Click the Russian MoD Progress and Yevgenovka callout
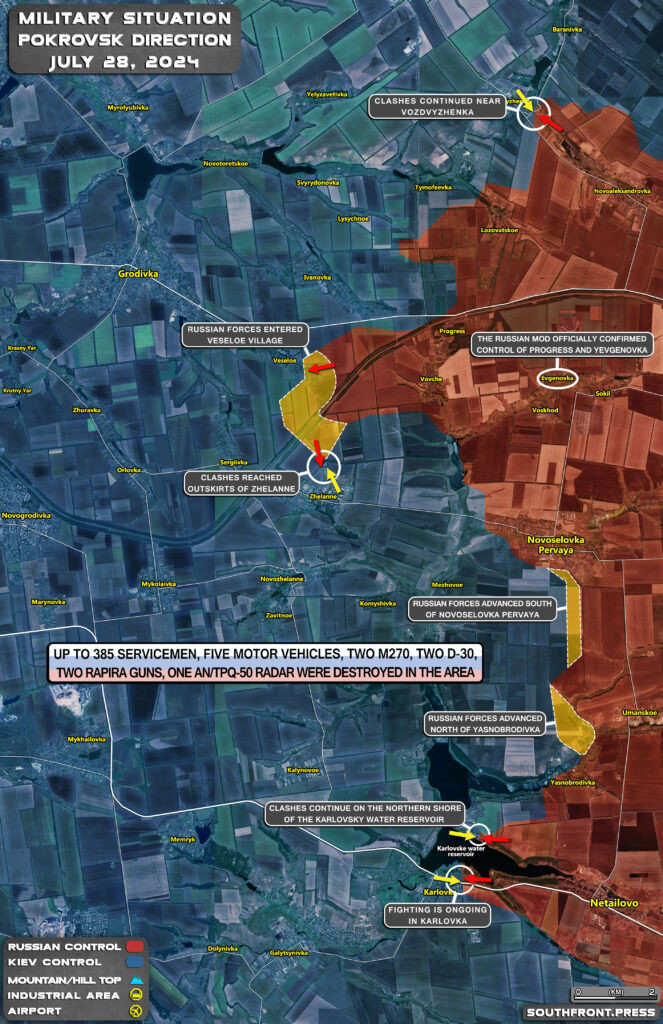This screenshot has width=663, height=1024. [x=561, y=344]
